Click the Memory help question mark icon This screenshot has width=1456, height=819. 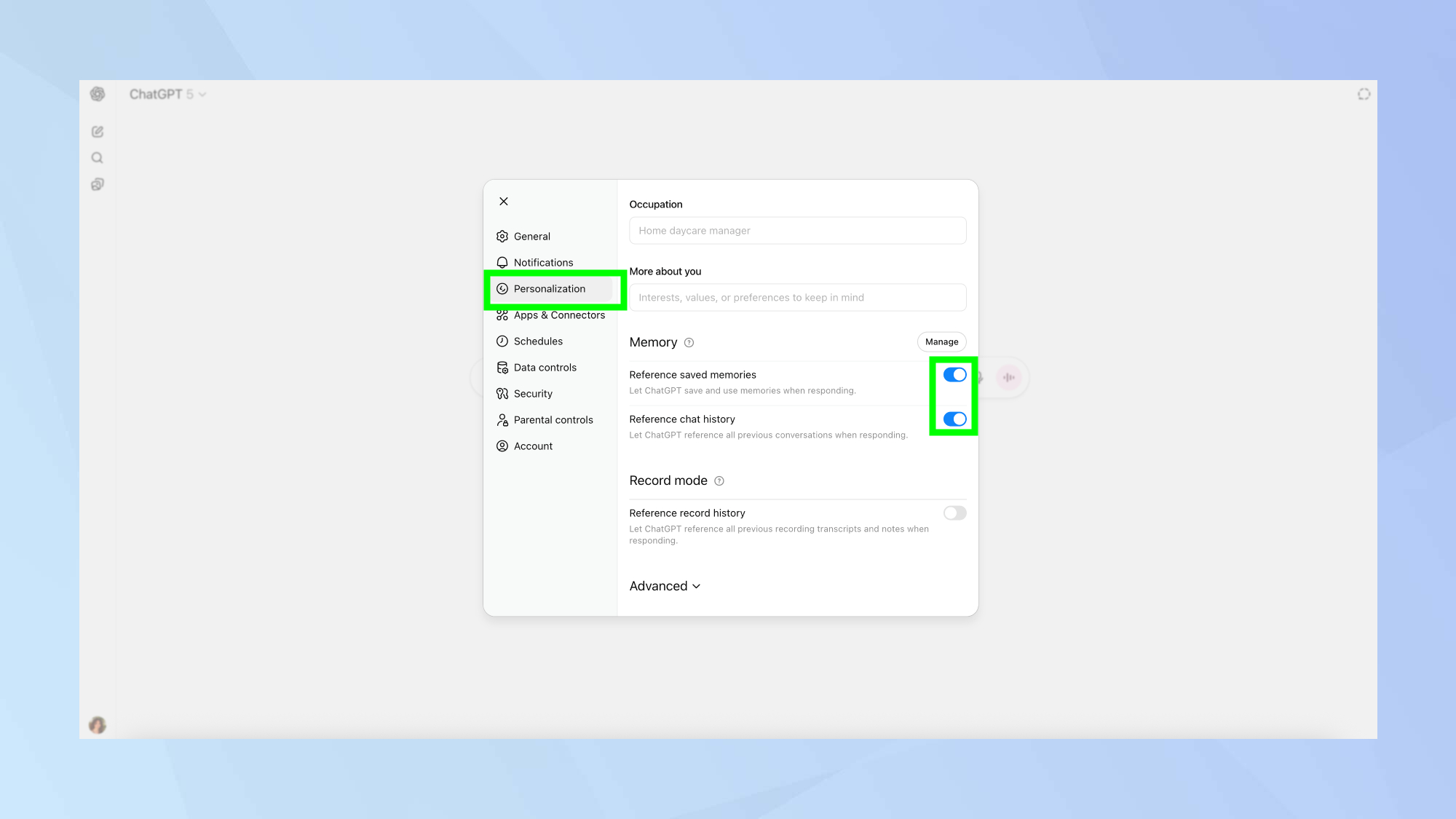(x=689, y=343)
